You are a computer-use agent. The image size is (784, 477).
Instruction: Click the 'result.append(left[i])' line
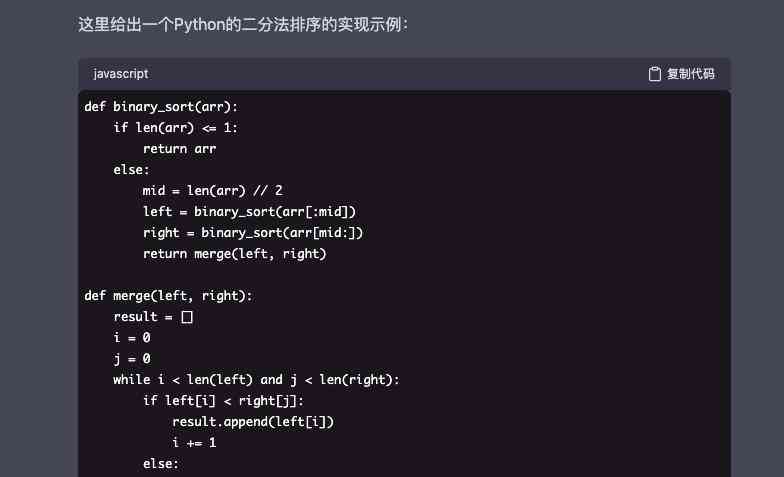point(253,422)
